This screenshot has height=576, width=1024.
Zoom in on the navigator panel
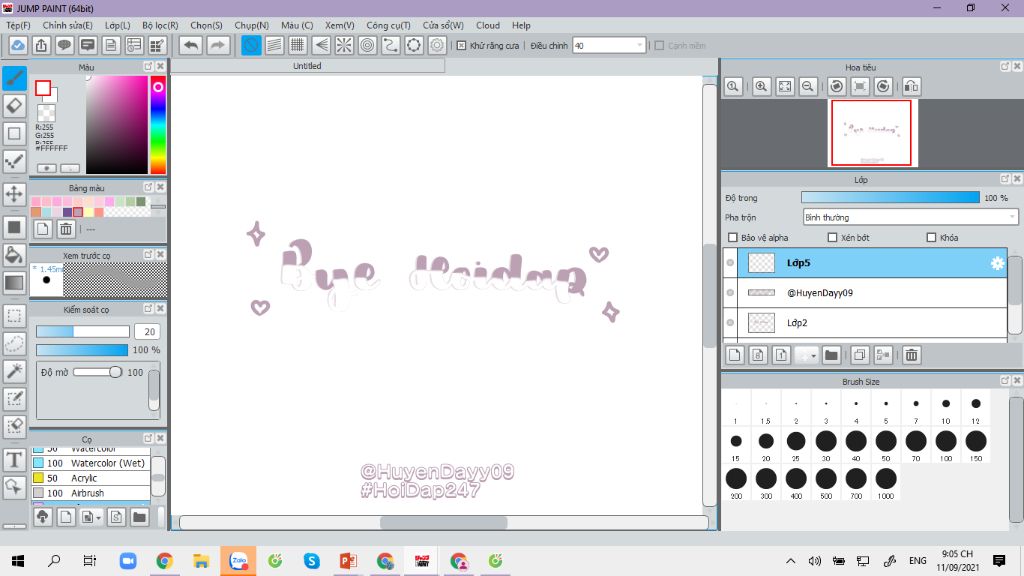point(761,86)
